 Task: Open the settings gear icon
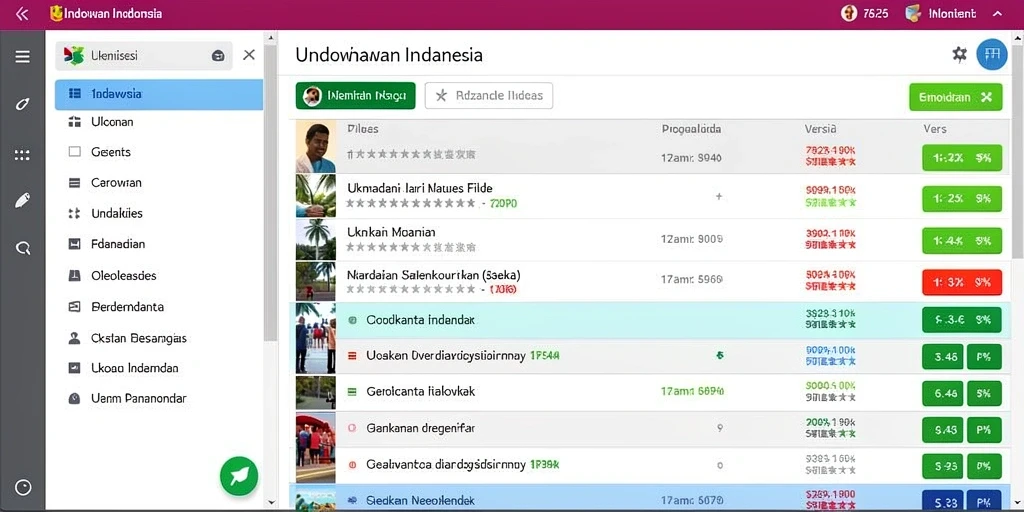coord(959,54)
